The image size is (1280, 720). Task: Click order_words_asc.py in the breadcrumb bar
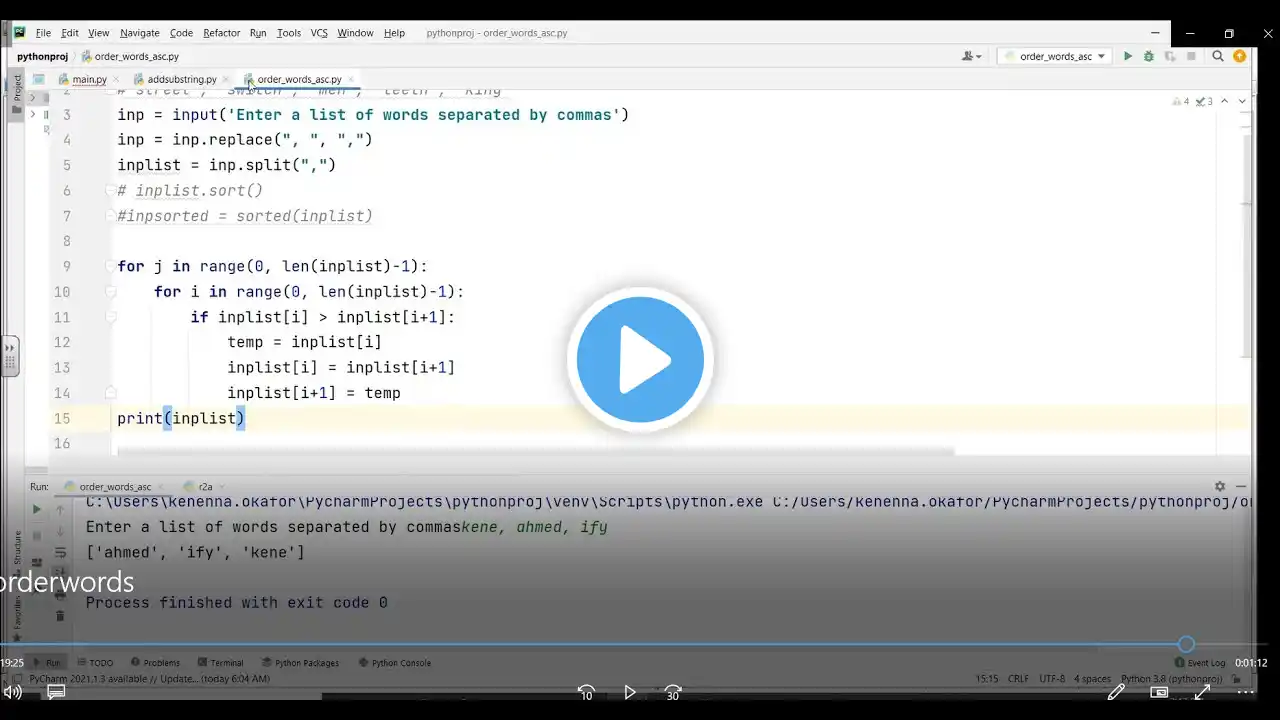[130, 57]
